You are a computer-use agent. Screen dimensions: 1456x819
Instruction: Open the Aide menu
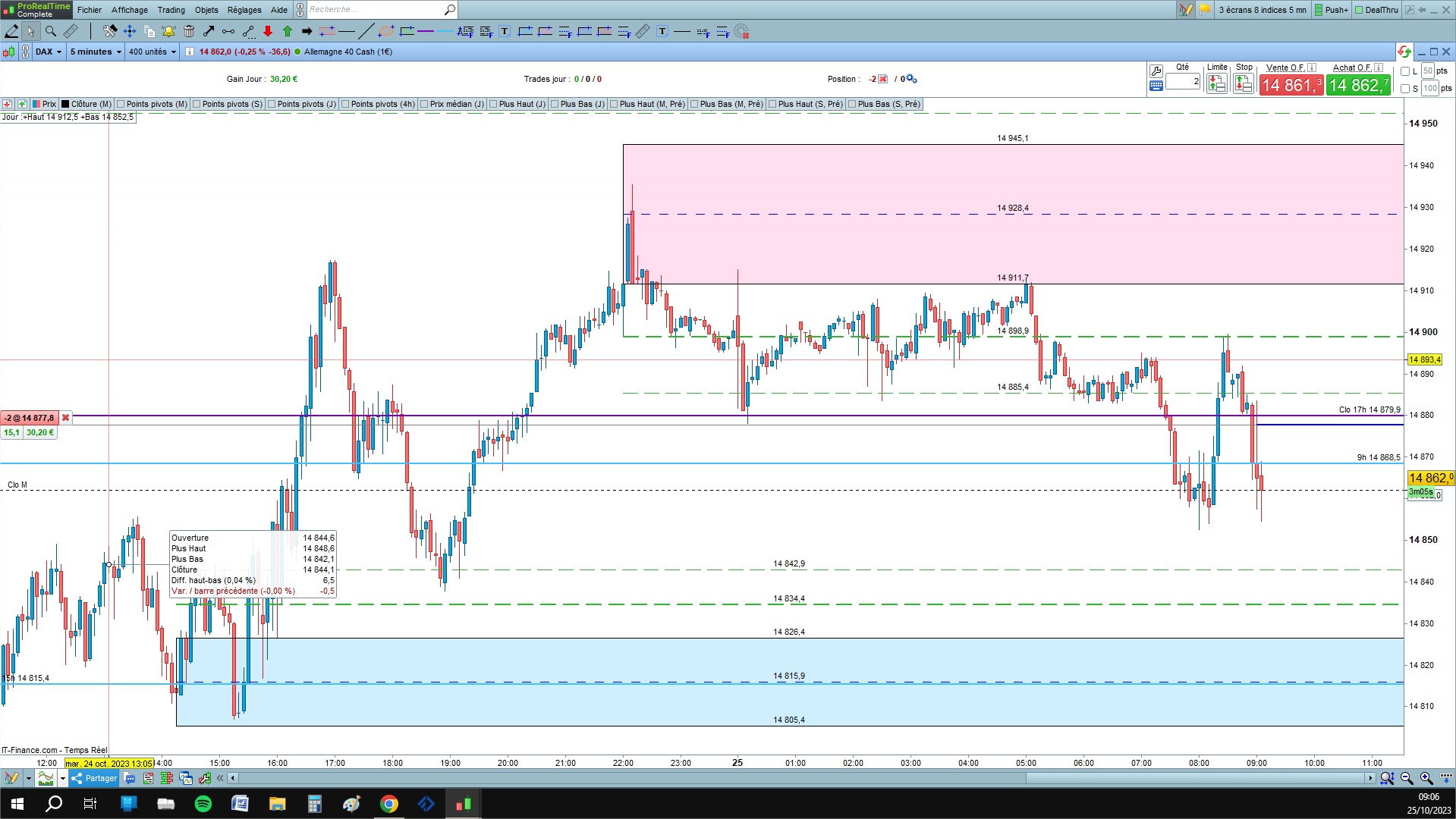point(279,10)
